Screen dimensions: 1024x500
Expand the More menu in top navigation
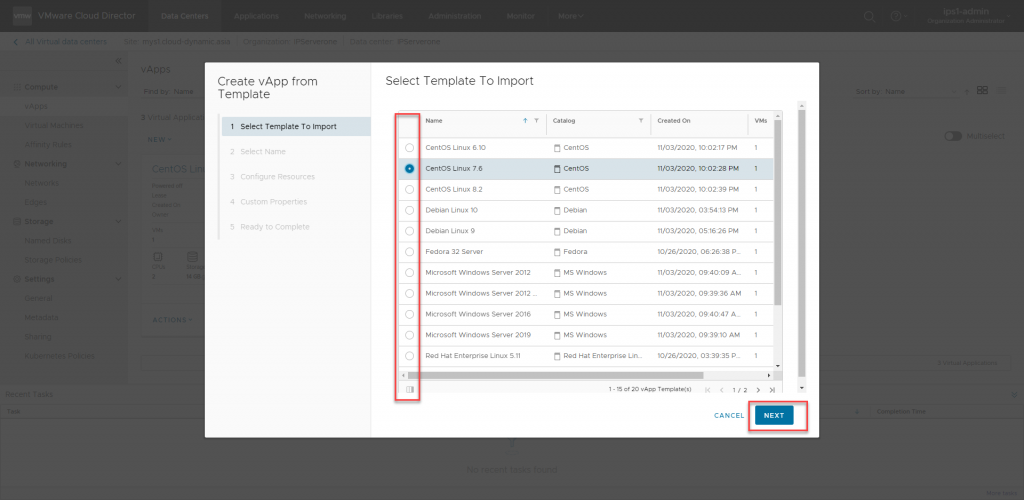571,16
